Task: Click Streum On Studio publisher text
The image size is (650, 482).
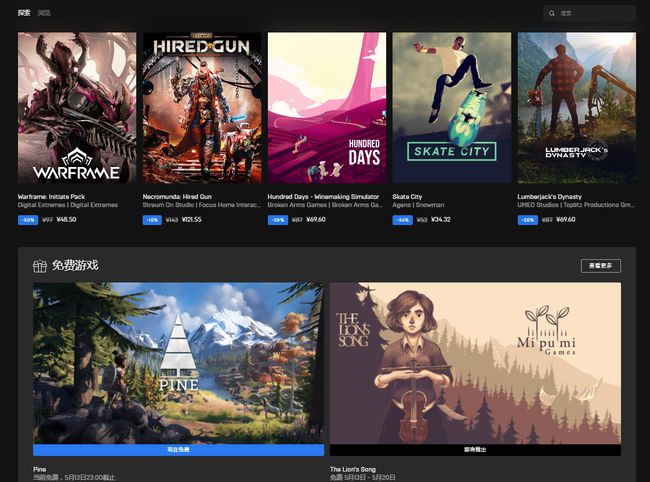Action: tap(201, 205)
